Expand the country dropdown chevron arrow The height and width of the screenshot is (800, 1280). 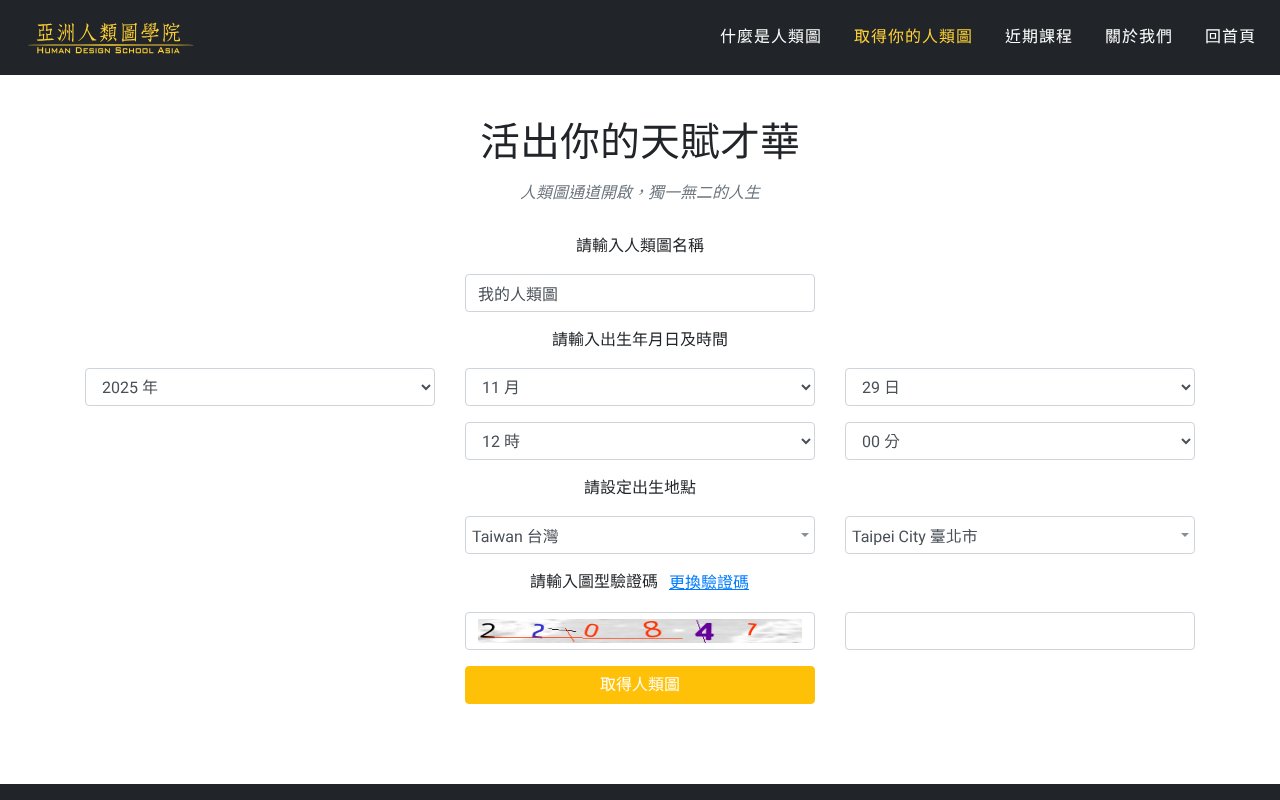(x=805, y=535)
